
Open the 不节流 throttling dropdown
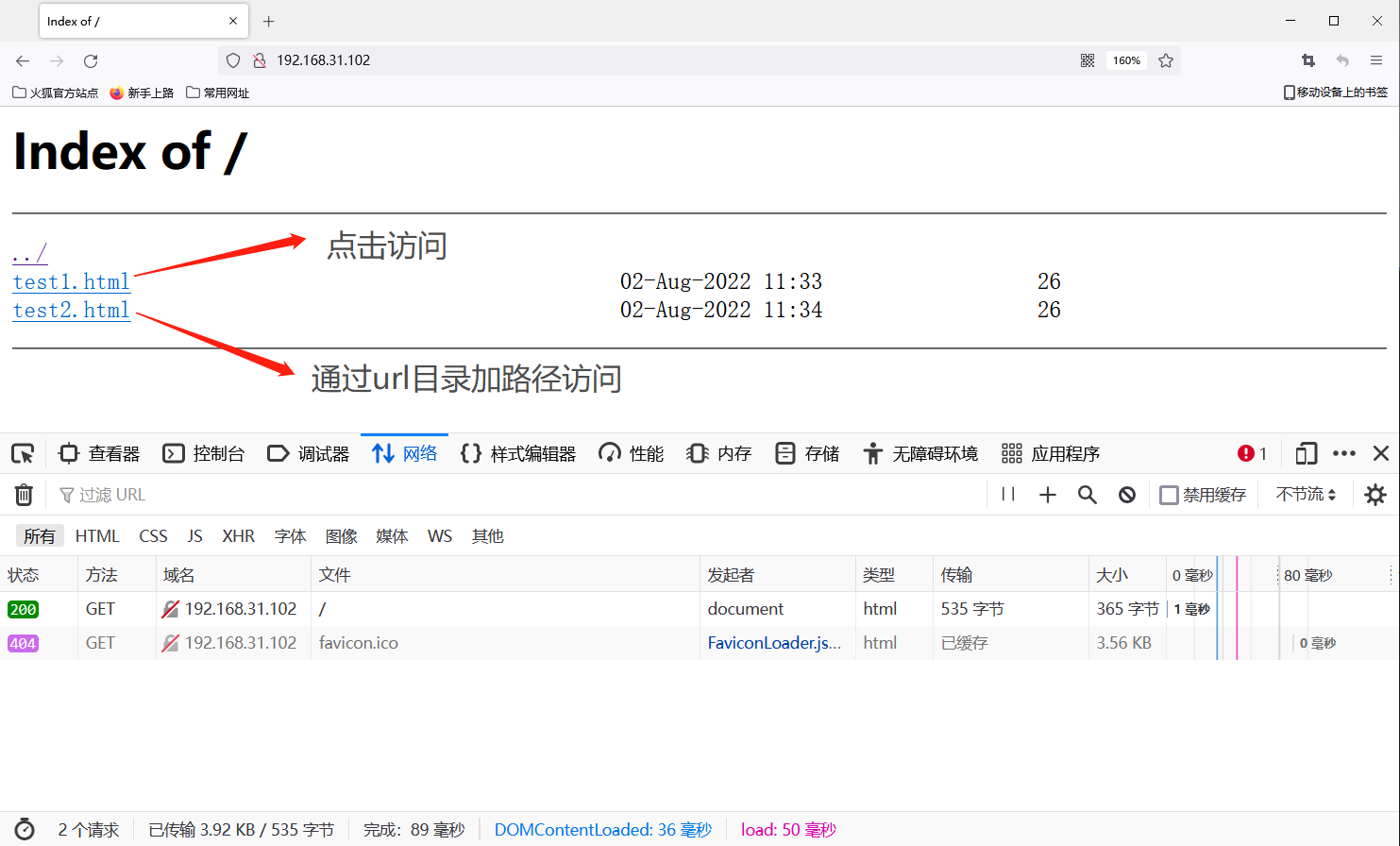1306,495
